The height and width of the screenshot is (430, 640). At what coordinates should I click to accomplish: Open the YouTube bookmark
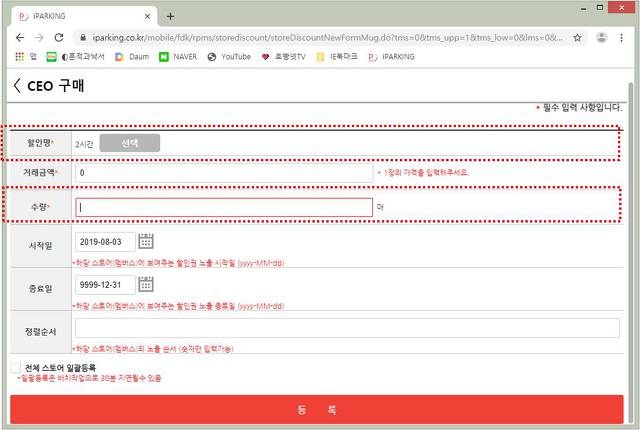(x=229, y=57)
